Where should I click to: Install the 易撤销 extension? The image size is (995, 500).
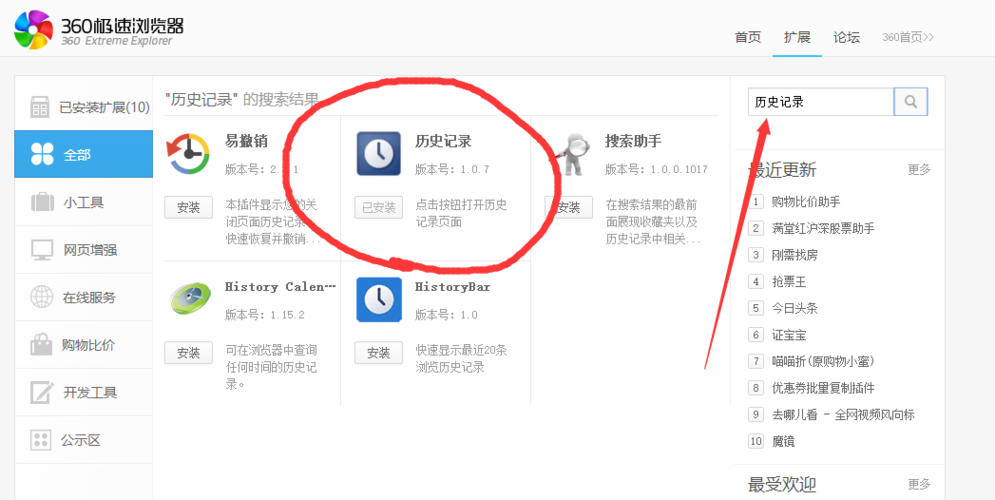coord(188,207)
